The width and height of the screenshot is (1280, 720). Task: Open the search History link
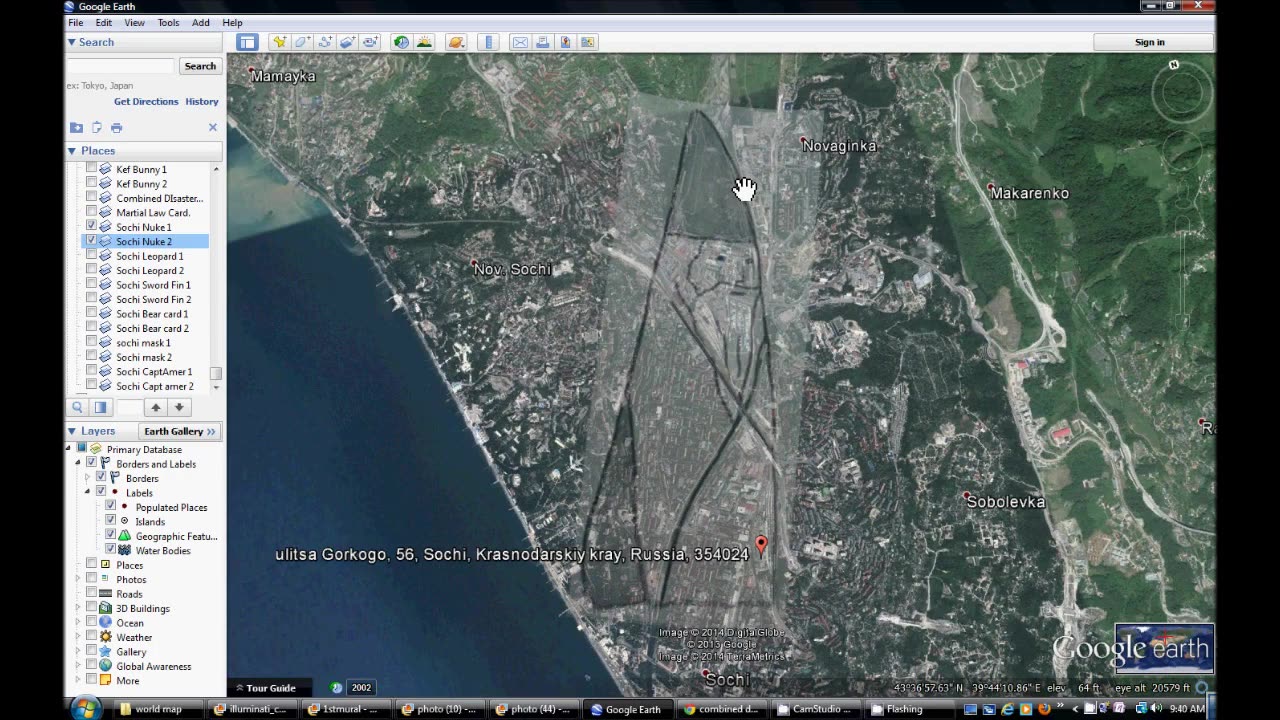pyautogui.click(x=201, y=101)
